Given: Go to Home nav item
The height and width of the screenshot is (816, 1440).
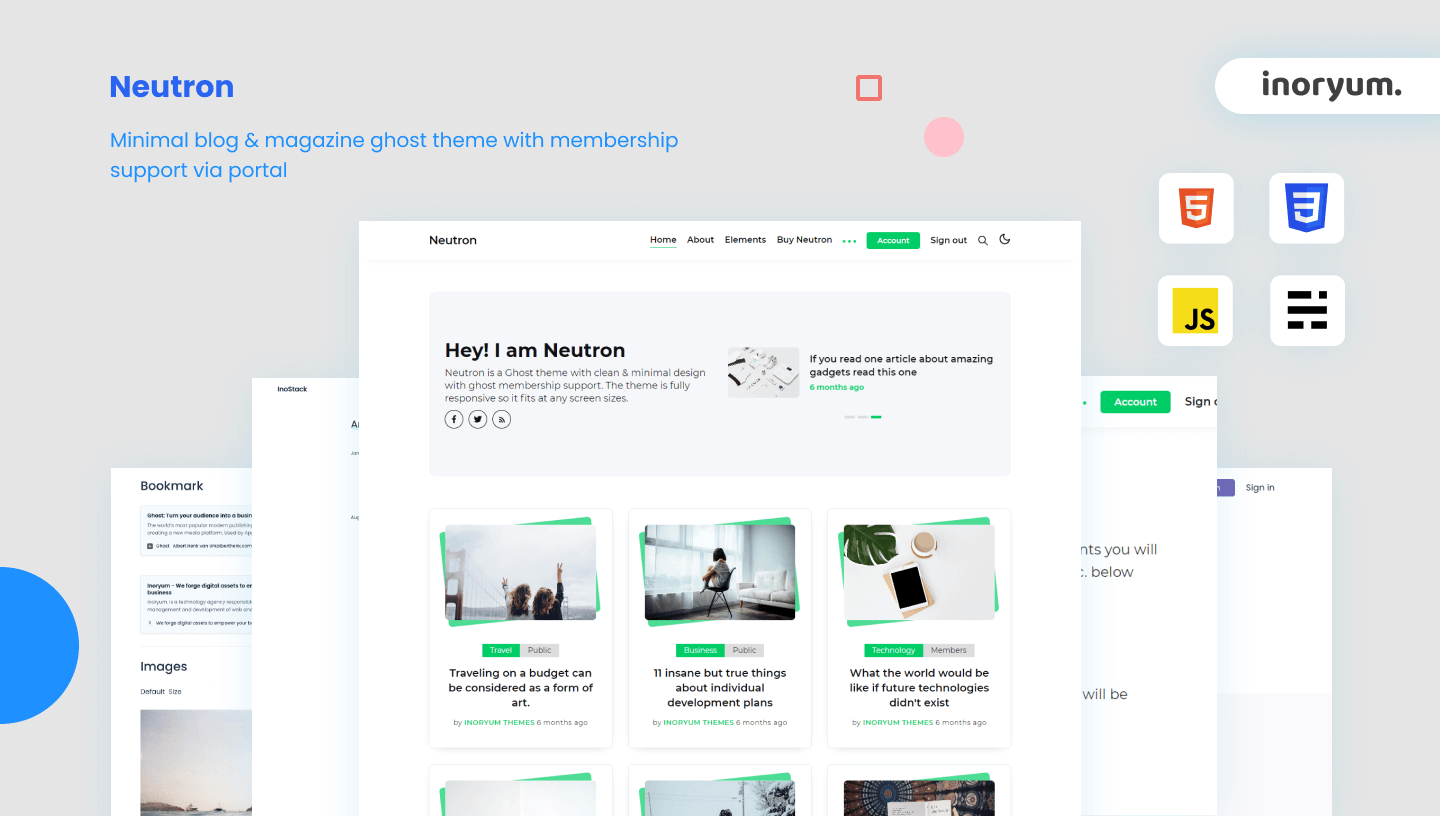Looking at the screenshot, I should (x=663, y=240).
